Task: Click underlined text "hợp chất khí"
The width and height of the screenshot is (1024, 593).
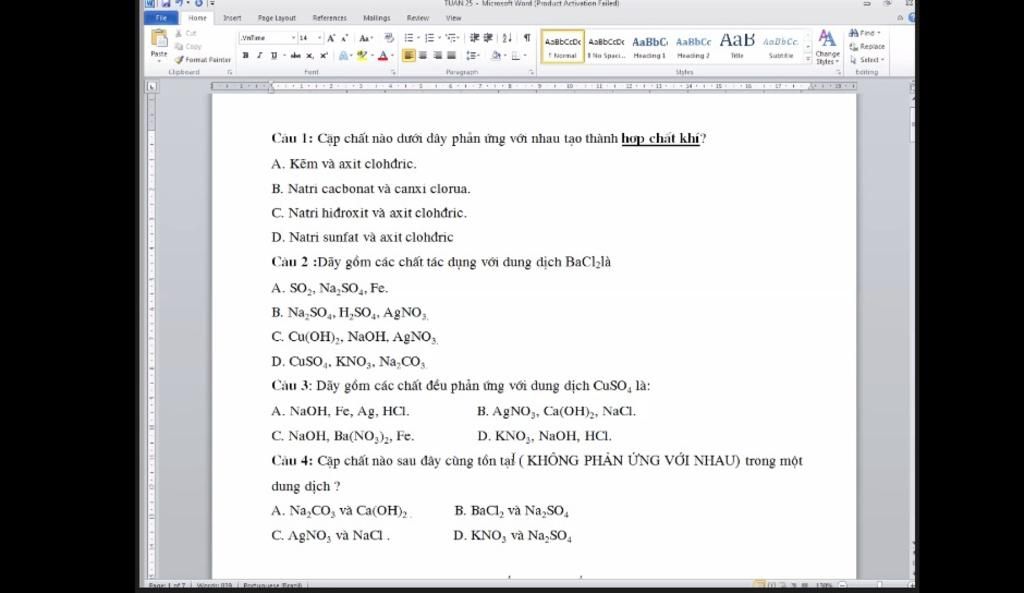Action: [660, 138]
